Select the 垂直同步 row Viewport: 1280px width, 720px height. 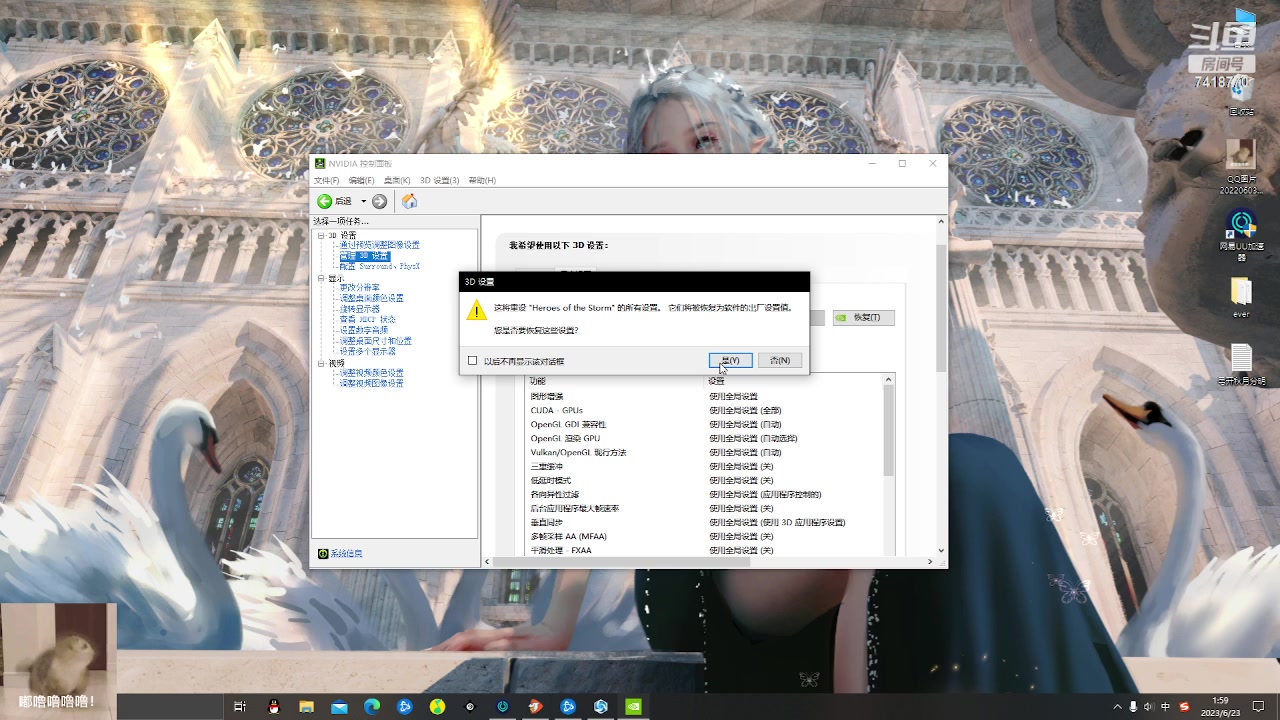705,522
